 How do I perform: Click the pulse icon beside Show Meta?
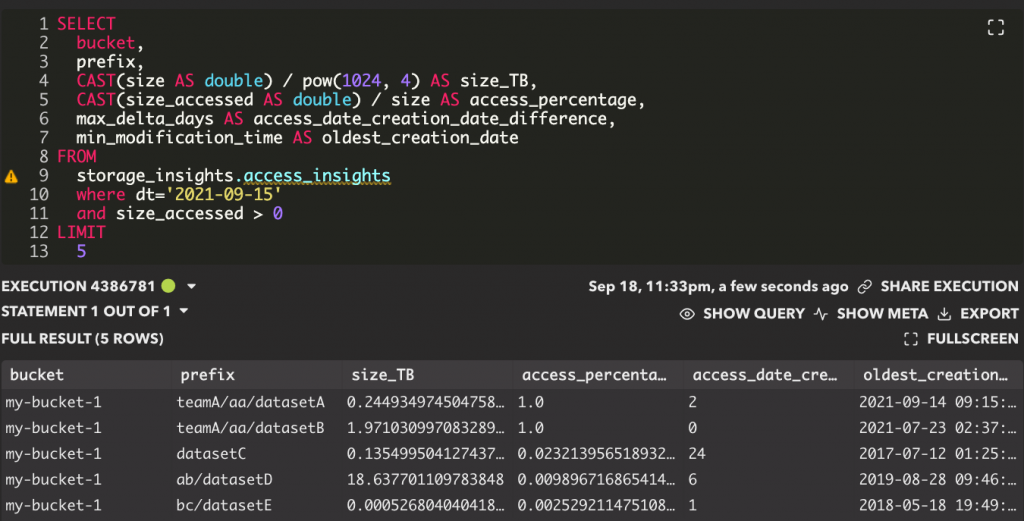click(821, 314)
